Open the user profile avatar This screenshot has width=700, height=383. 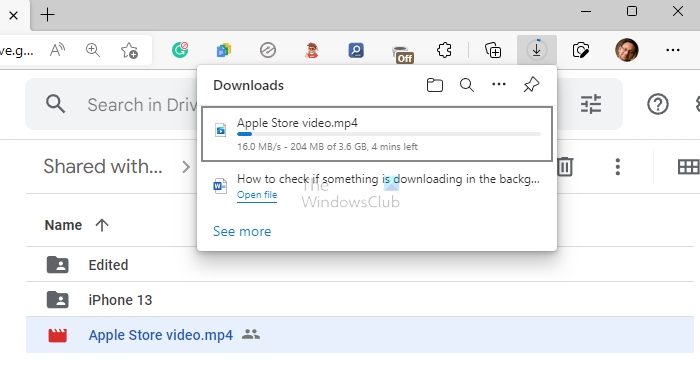coord(626,50)
